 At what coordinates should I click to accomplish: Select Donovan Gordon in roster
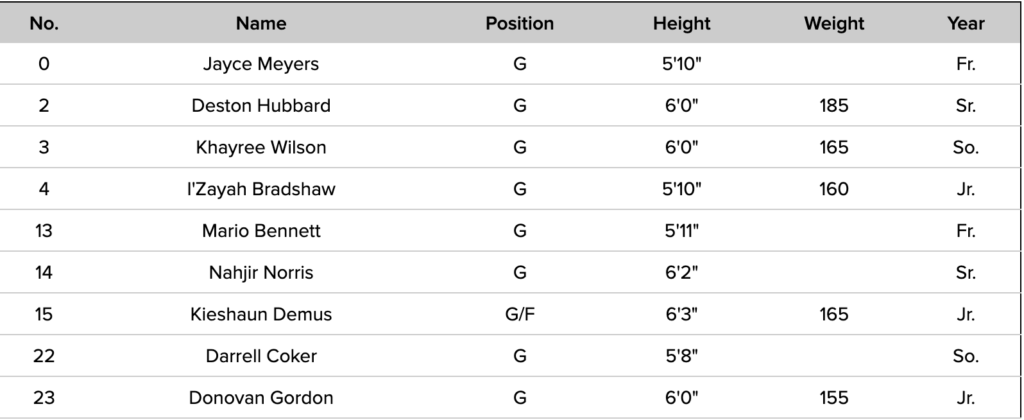(261, 398)
